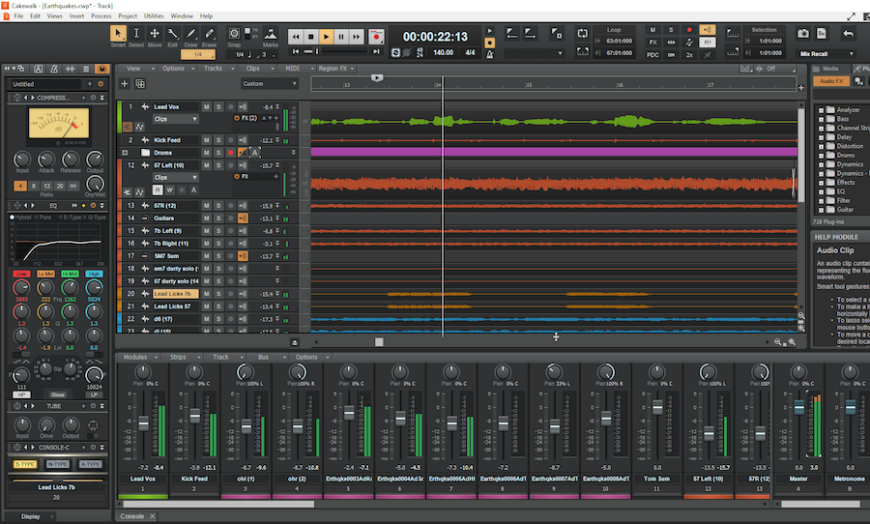Choose the 8 compressor ratio button

tap(33, 186)
